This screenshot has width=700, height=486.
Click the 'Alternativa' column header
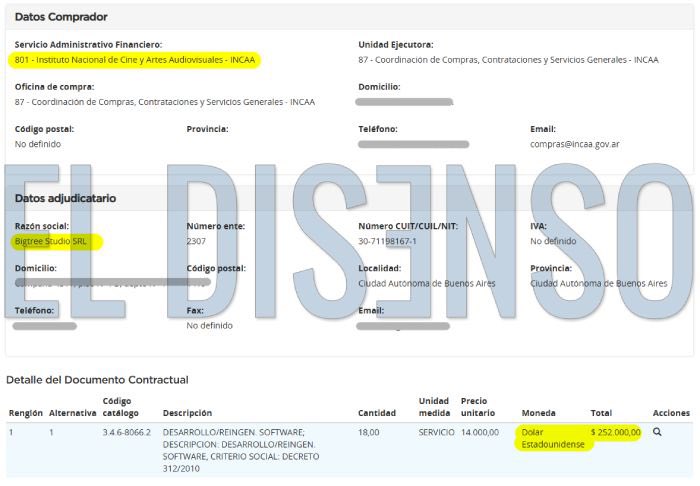[x=72, y=413]
